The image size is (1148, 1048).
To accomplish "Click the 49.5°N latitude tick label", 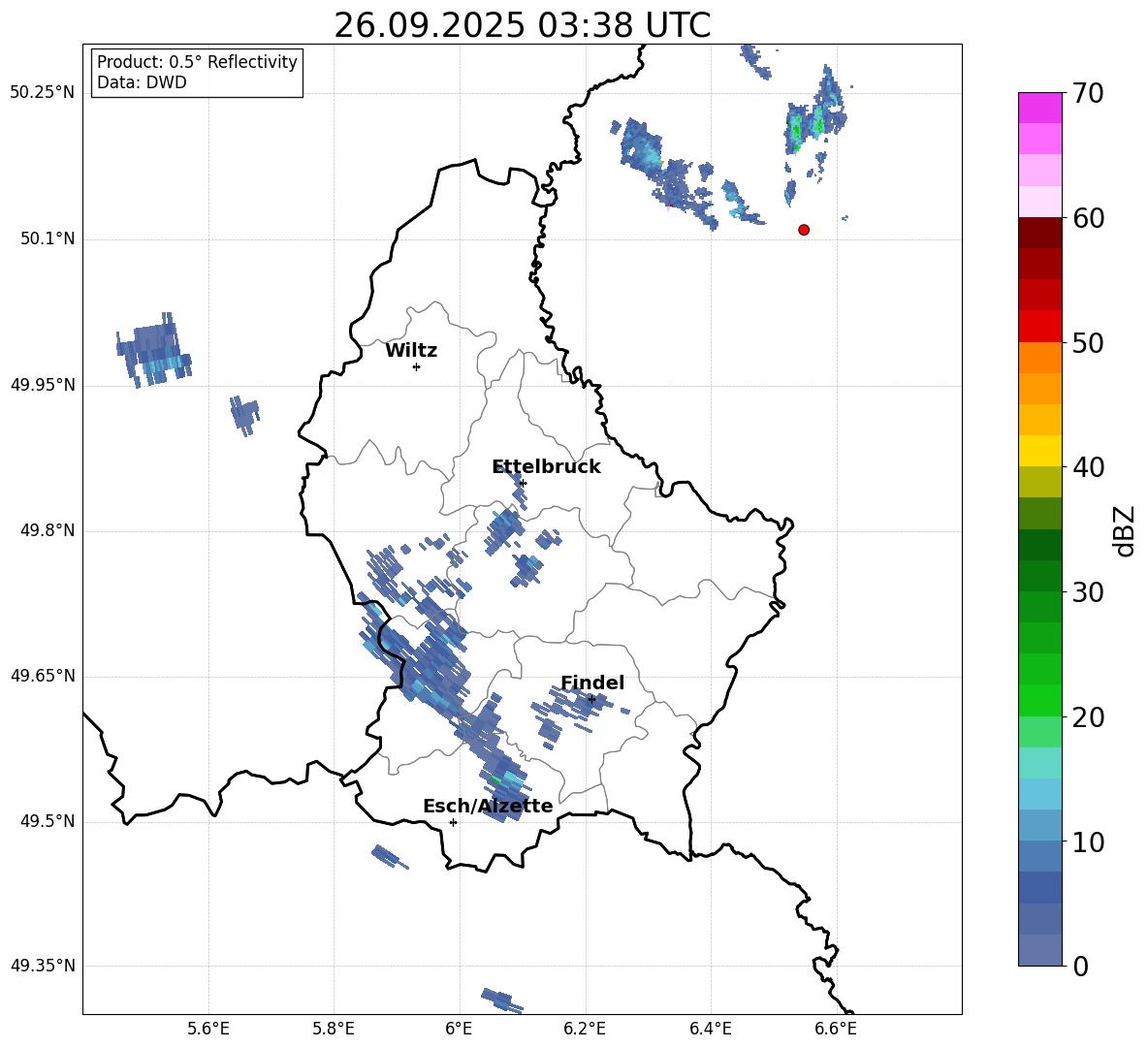I will (x=48, y=821).
